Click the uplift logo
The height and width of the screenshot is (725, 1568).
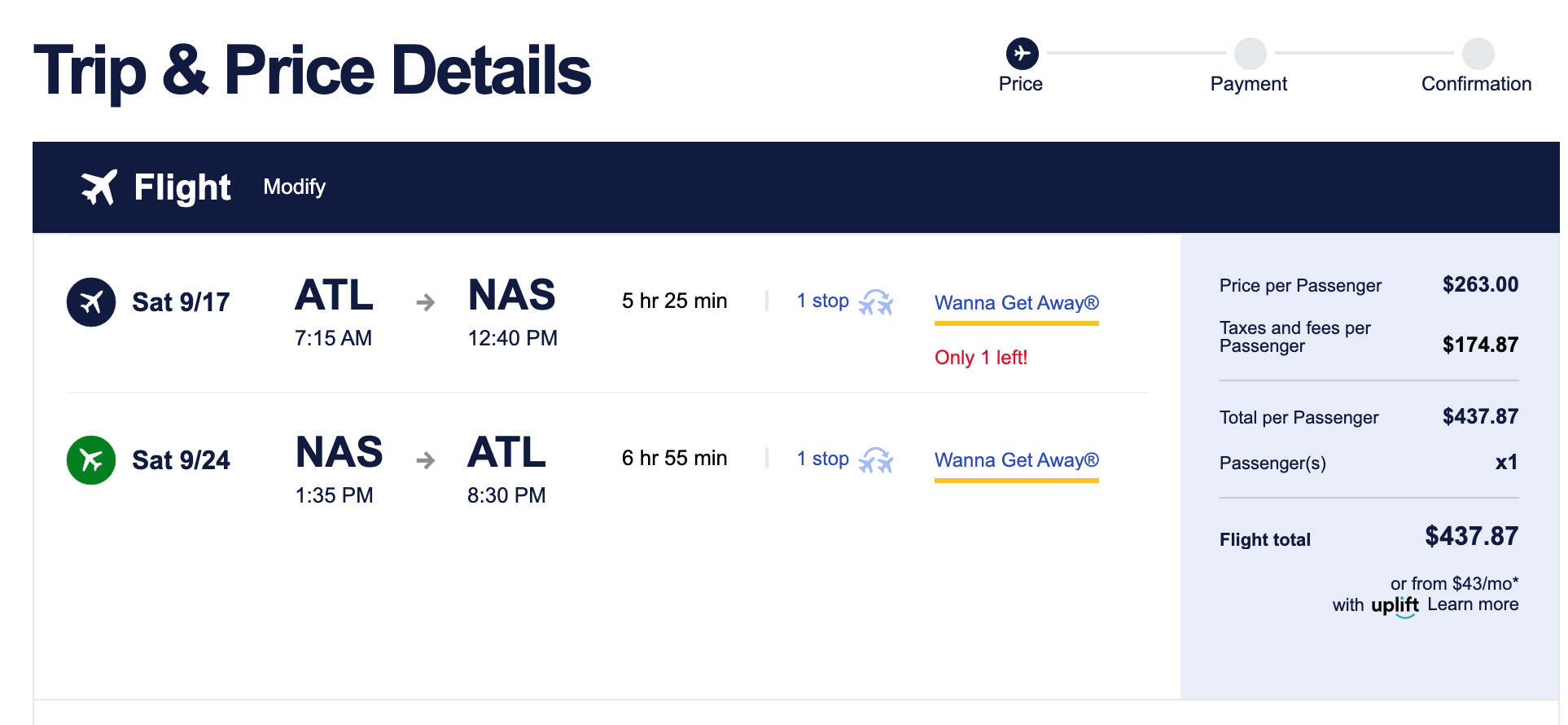click(1395, 606)
